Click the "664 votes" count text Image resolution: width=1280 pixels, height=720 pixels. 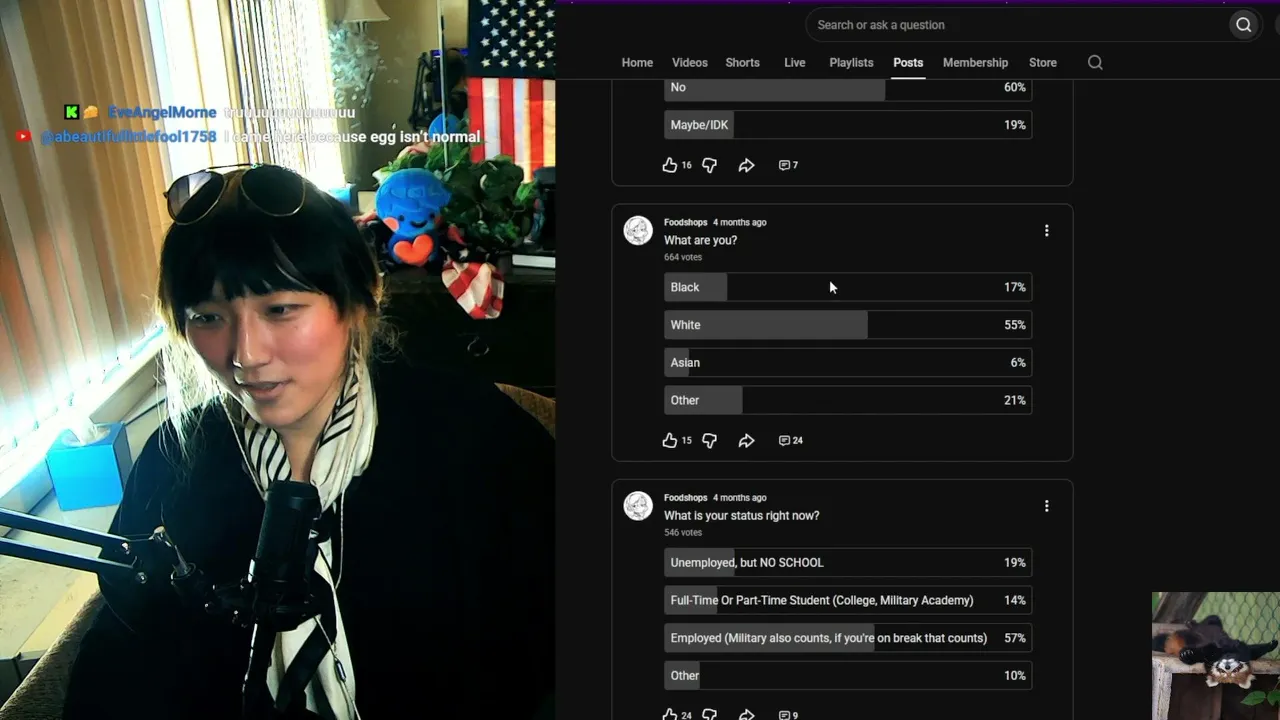point(683,257)
